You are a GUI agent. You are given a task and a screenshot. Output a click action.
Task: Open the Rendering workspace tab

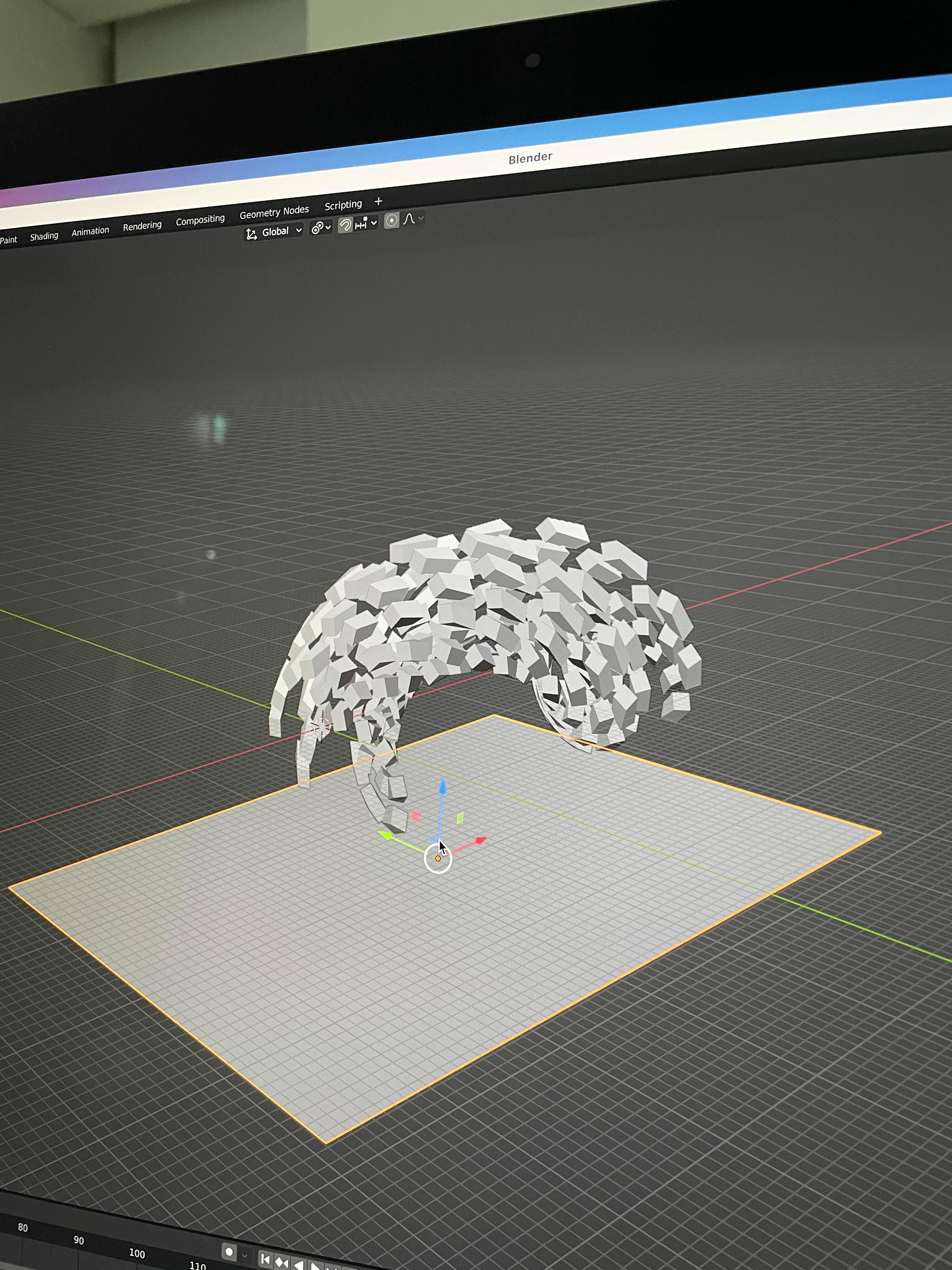(x=142, y=226)
